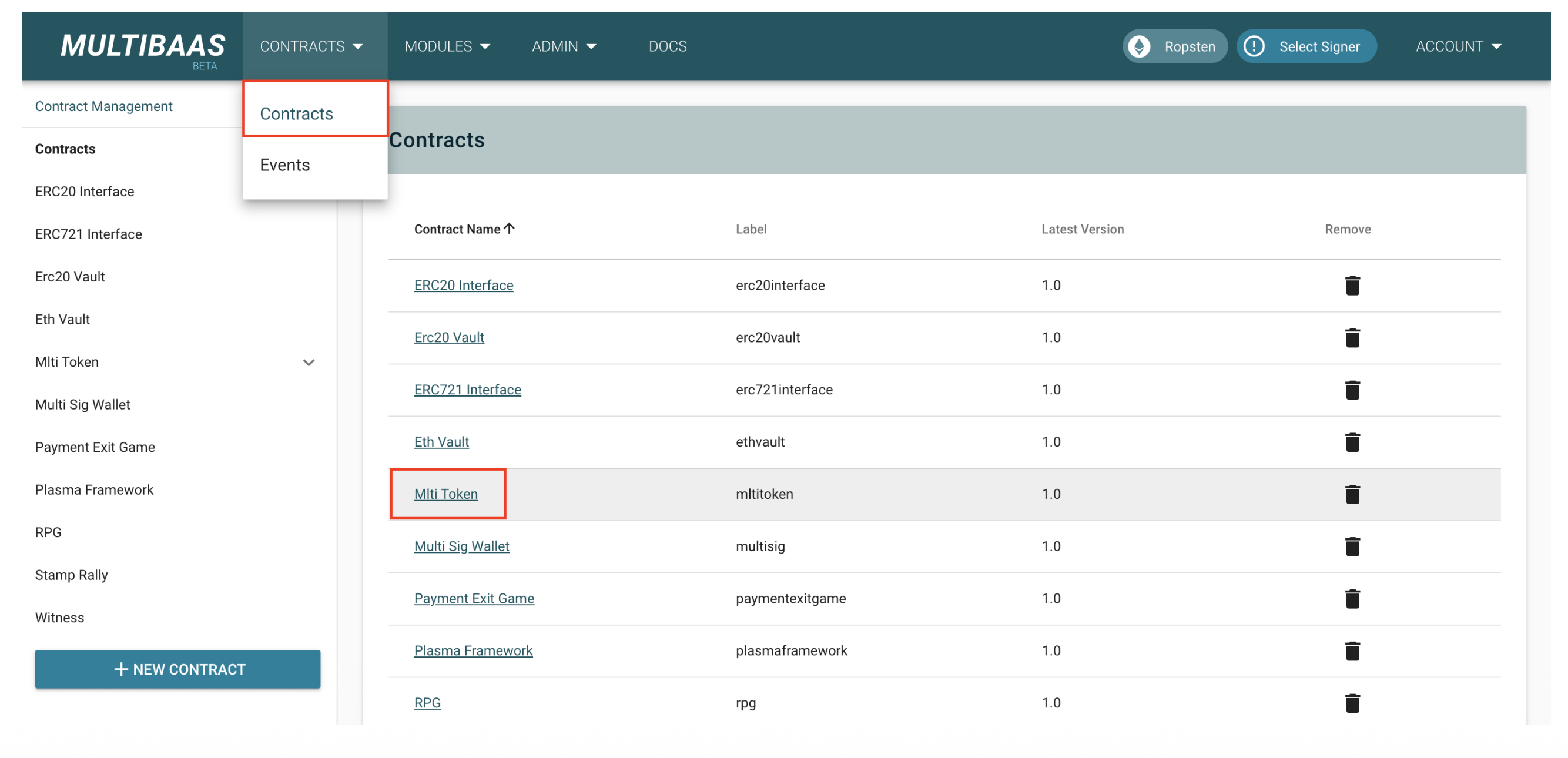This screenshot has height=758, width=1568.
Task: Select Erc20 Vault in the sidebar
Action: click(x=70, y=277)
